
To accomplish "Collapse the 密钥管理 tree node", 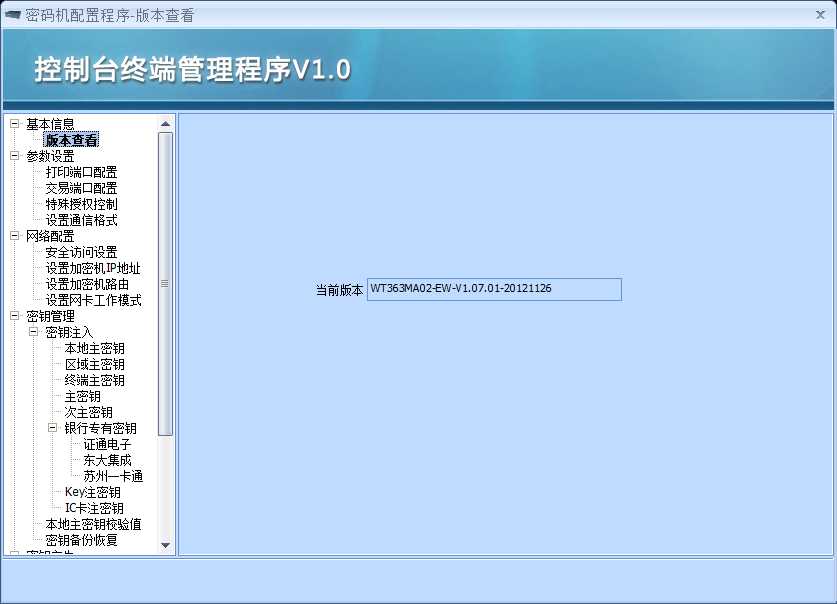I will 14,316.
